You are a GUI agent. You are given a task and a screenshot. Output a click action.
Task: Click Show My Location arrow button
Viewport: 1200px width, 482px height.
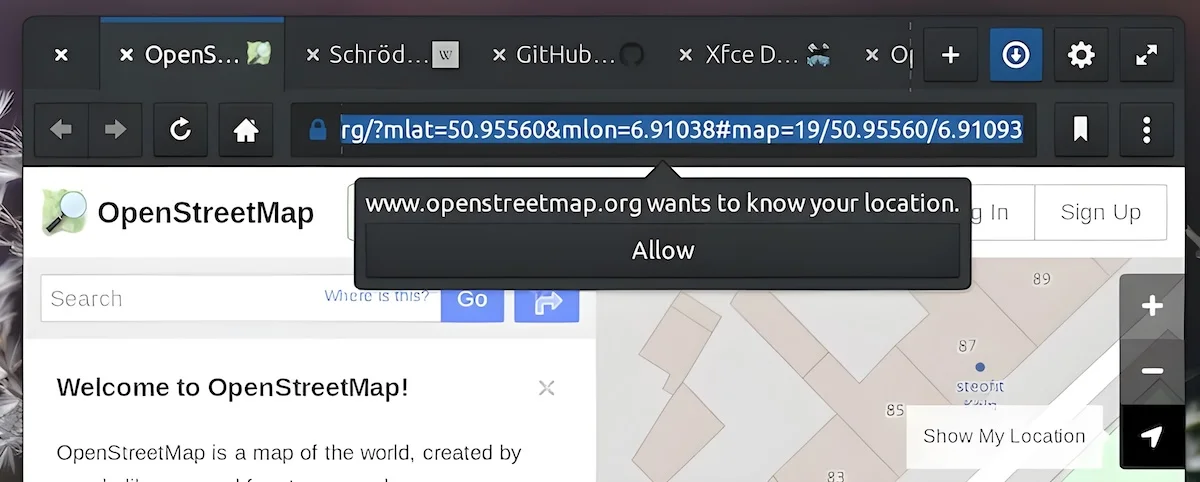point(1152,437)
